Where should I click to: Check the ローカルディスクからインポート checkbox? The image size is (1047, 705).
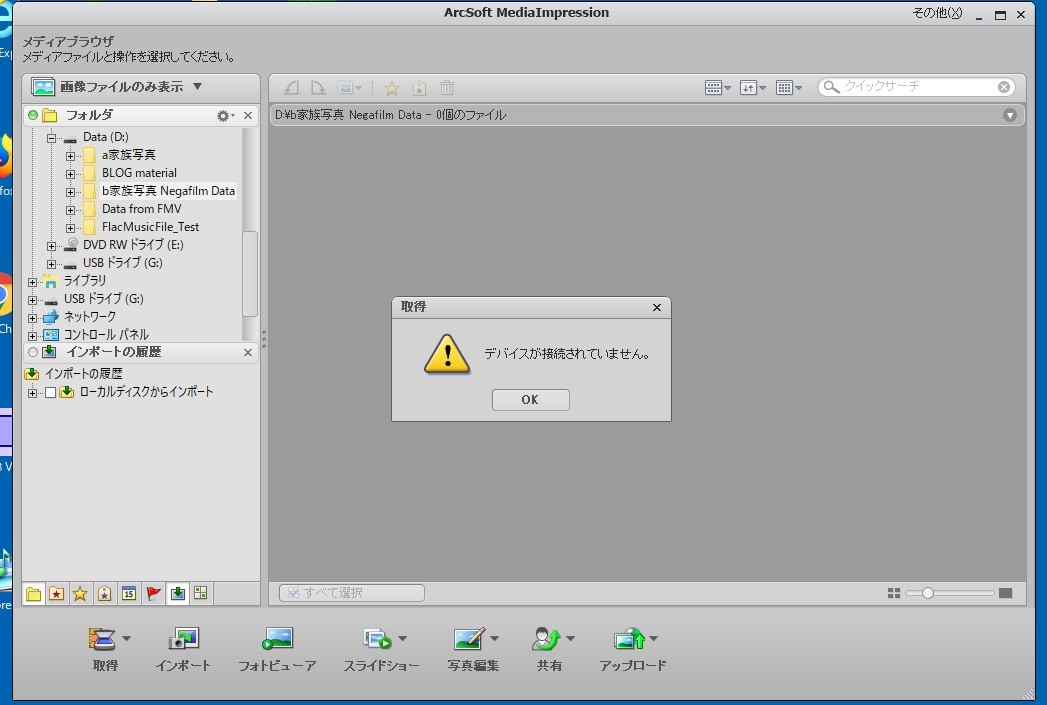(50, 393)
